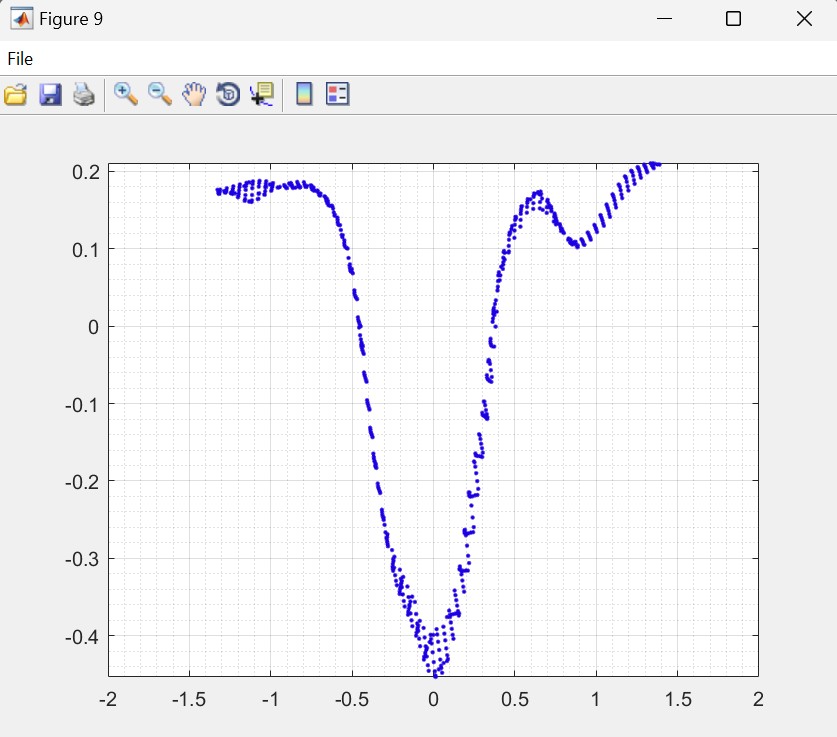Viewport: 837px width, 737px height.
Task: Click the 0.2 y-axis tick label
Action: (84, 172)
